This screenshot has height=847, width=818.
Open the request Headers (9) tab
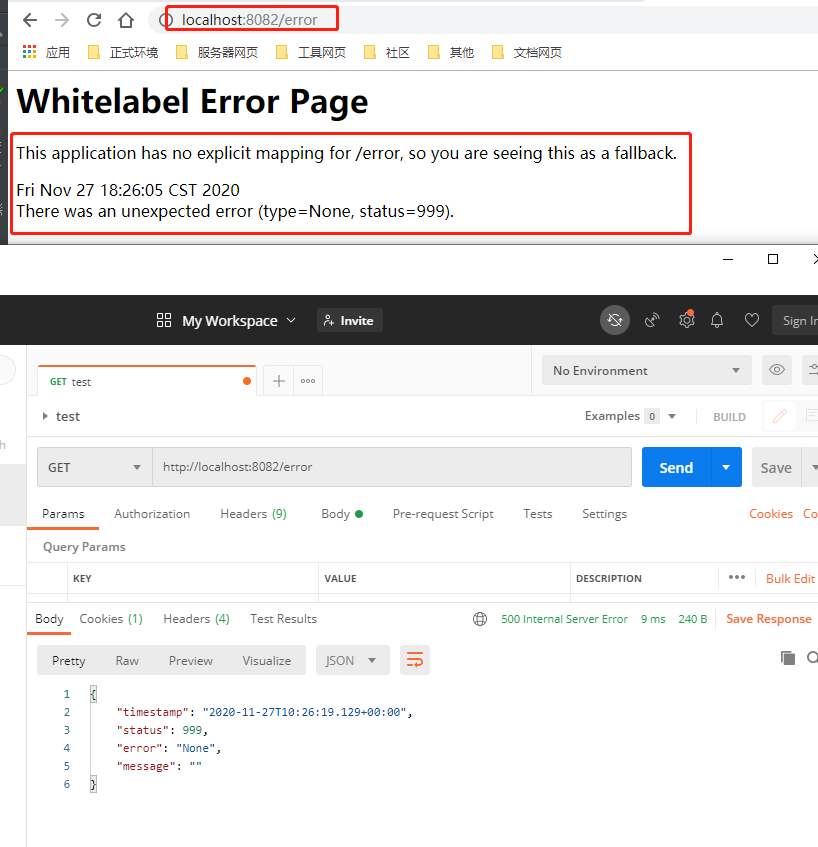pyautogui.click(x=253, y=514)
